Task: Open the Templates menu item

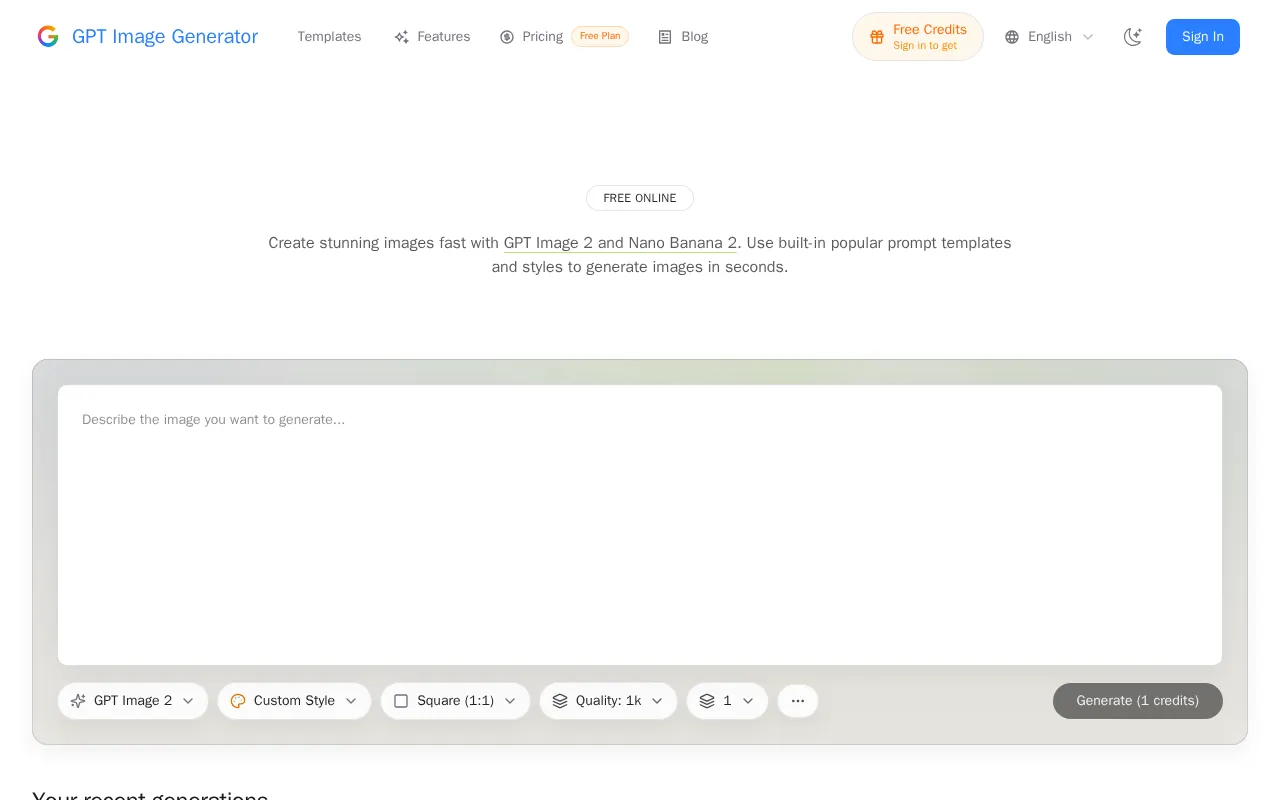Action: point(329,37)
